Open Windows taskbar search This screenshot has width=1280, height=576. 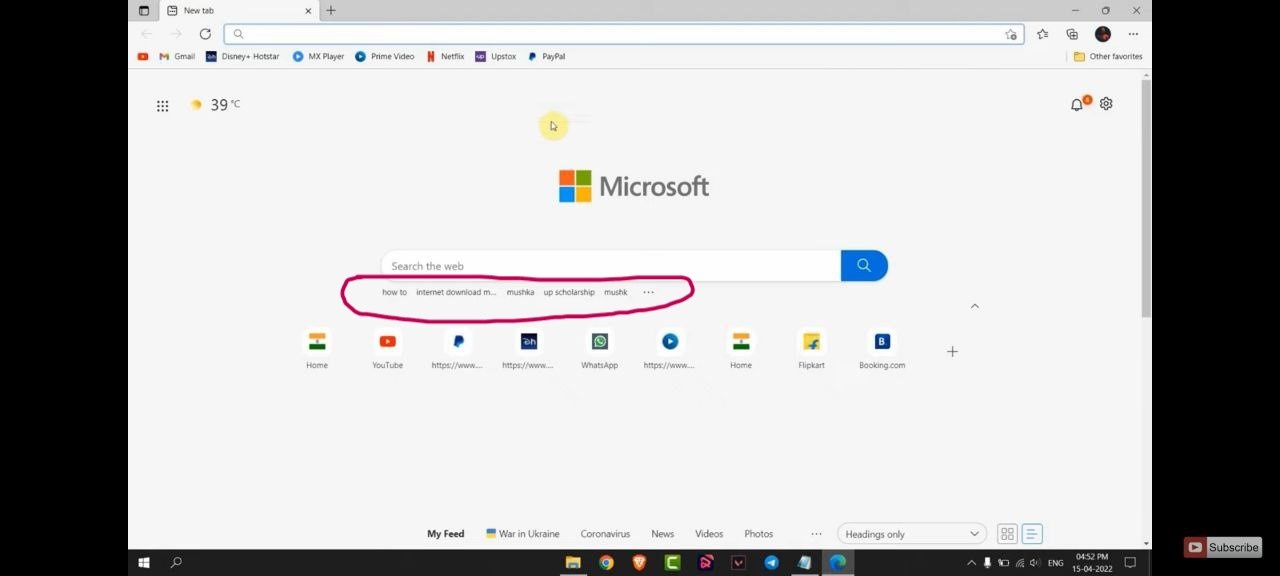point(176,563)
